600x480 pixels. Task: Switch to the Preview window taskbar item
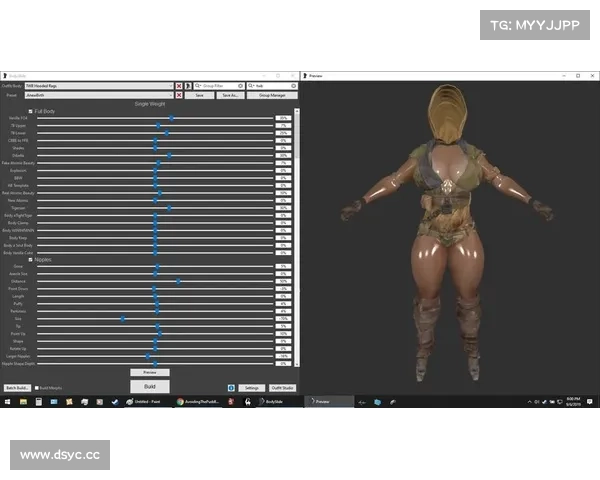(330, 401)
